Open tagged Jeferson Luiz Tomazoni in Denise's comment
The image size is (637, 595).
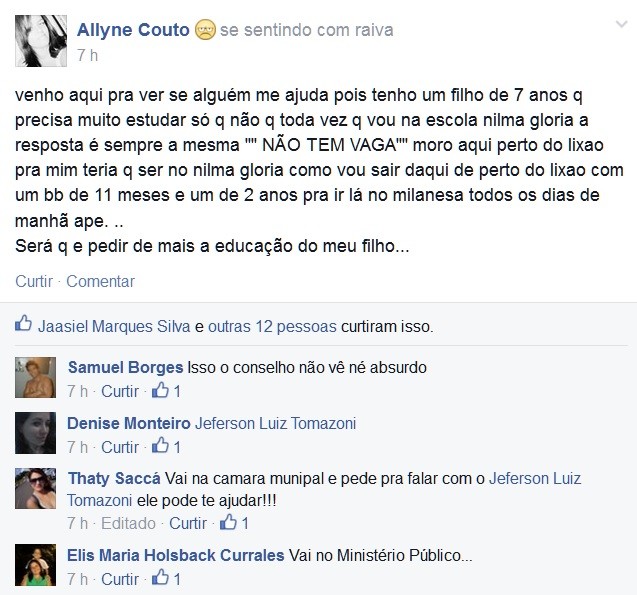coord(275,423)
